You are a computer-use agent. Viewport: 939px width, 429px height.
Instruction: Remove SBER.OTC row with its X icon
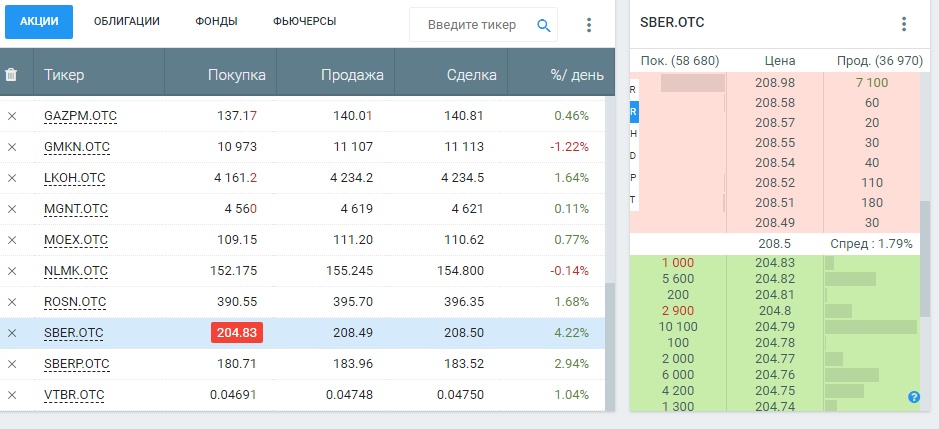coord(12,333)
